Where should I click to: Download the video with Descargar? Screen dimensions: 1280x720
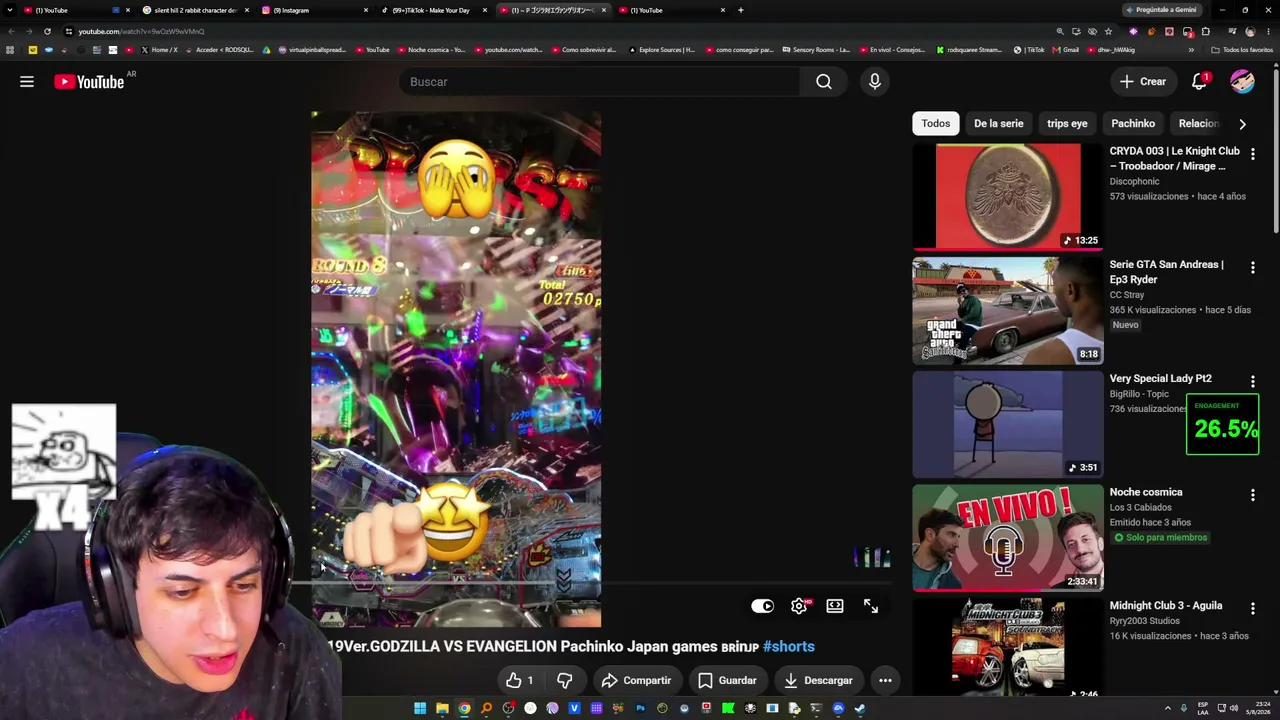click(x=818, y=681)
